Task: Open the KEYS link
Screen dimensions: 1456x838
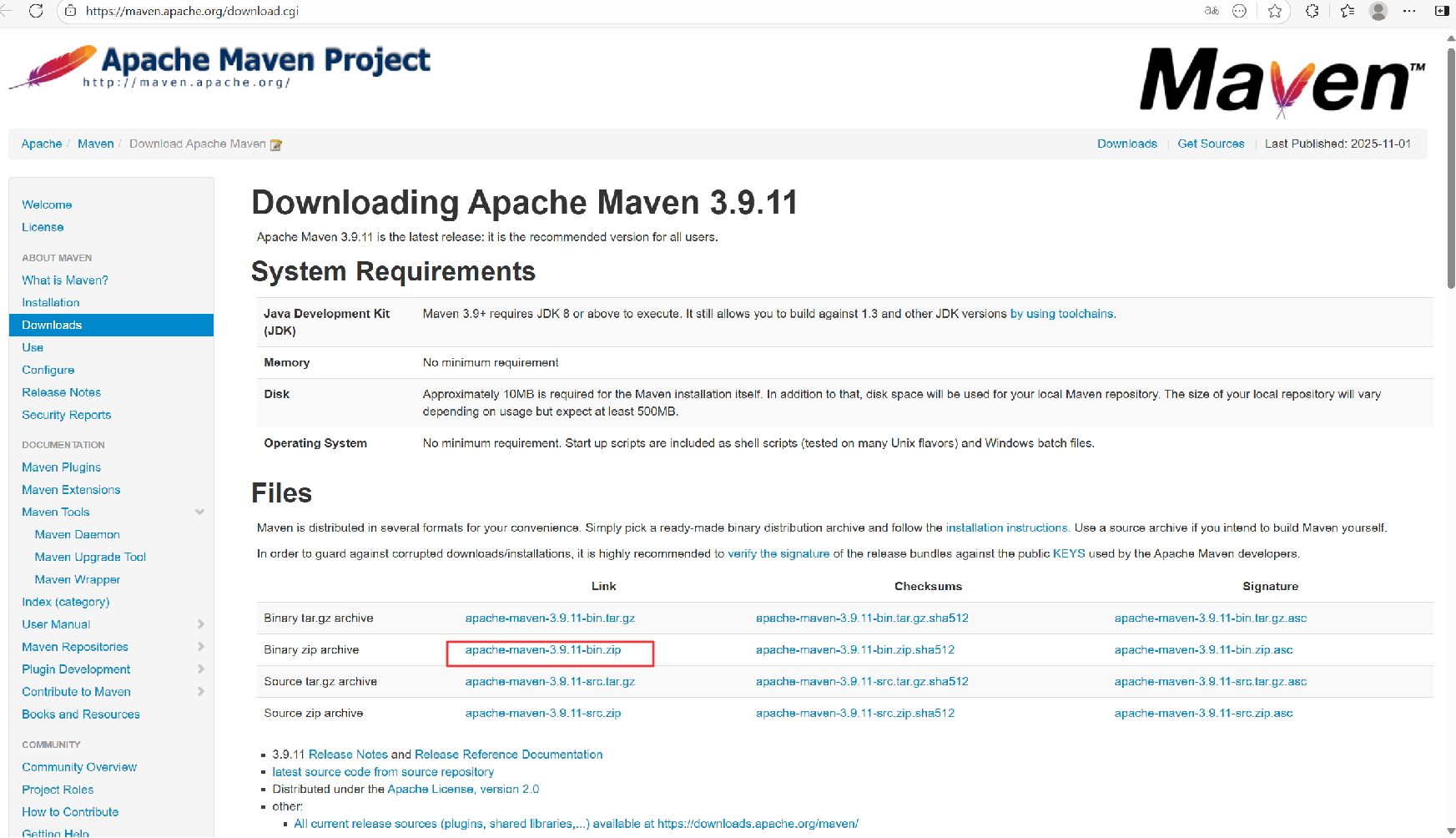Action: 1069,553
